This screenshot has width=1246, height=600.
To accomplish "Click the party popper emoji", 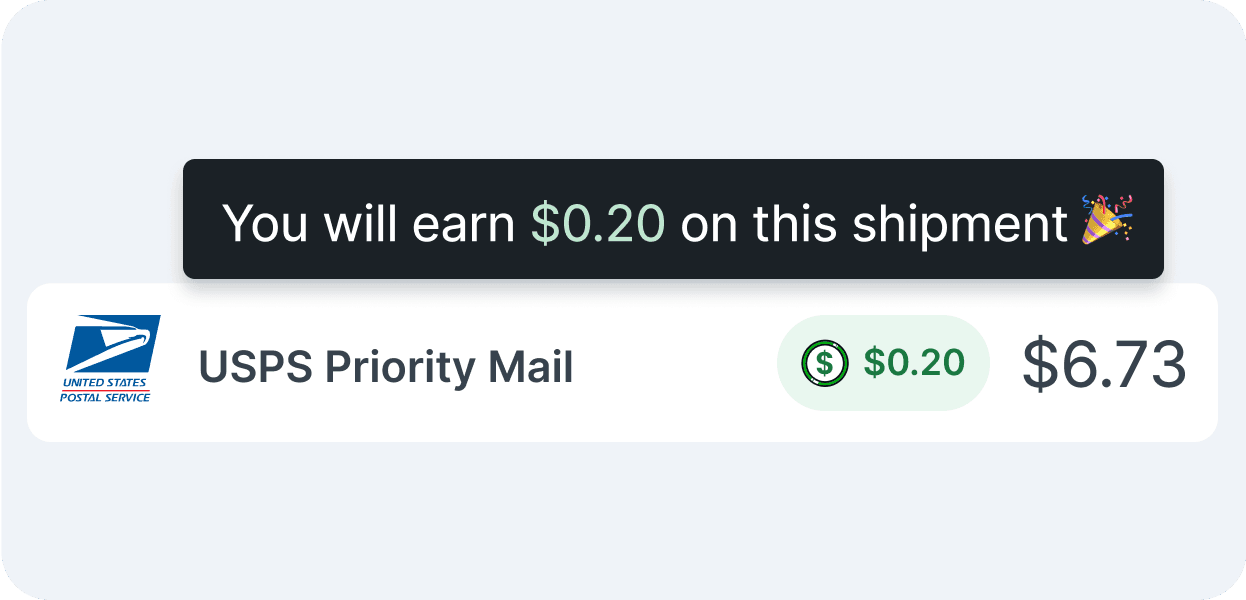I will click(x=1106, y=220).
